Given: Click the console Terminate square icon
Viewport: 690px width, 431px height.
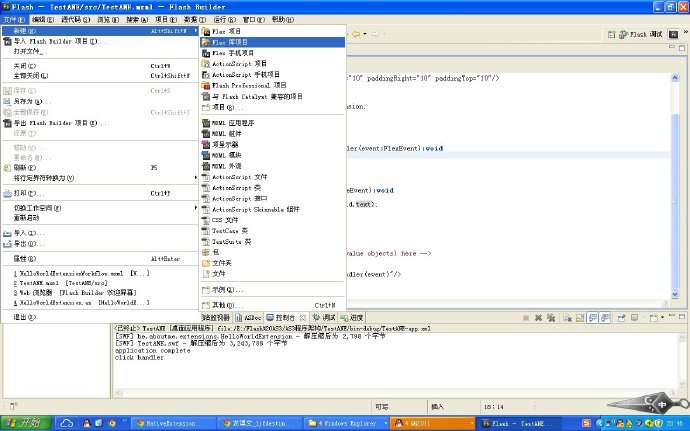Looking at the screenshot, I should pos(526,317).
